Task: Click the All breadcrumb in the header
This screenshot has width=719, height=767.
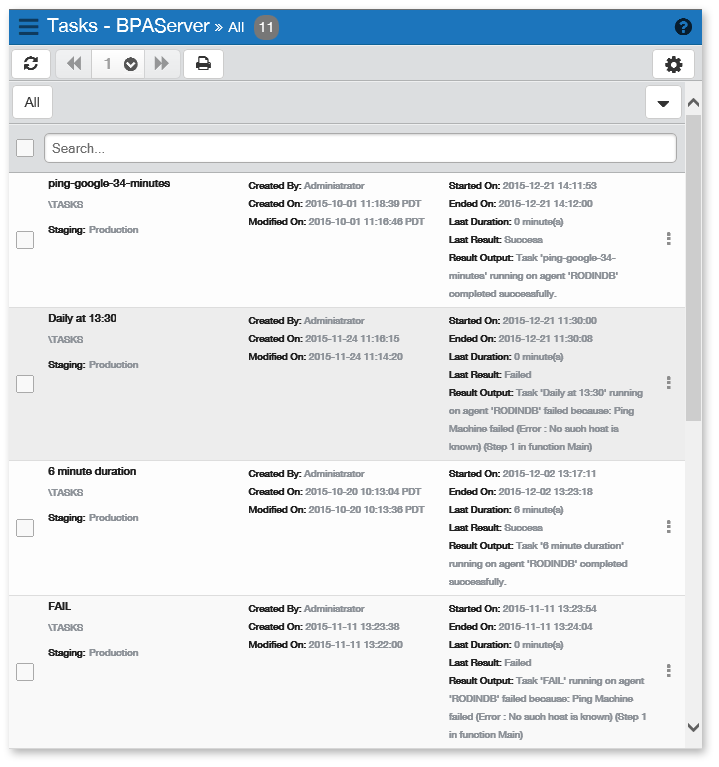Action: 236,27
